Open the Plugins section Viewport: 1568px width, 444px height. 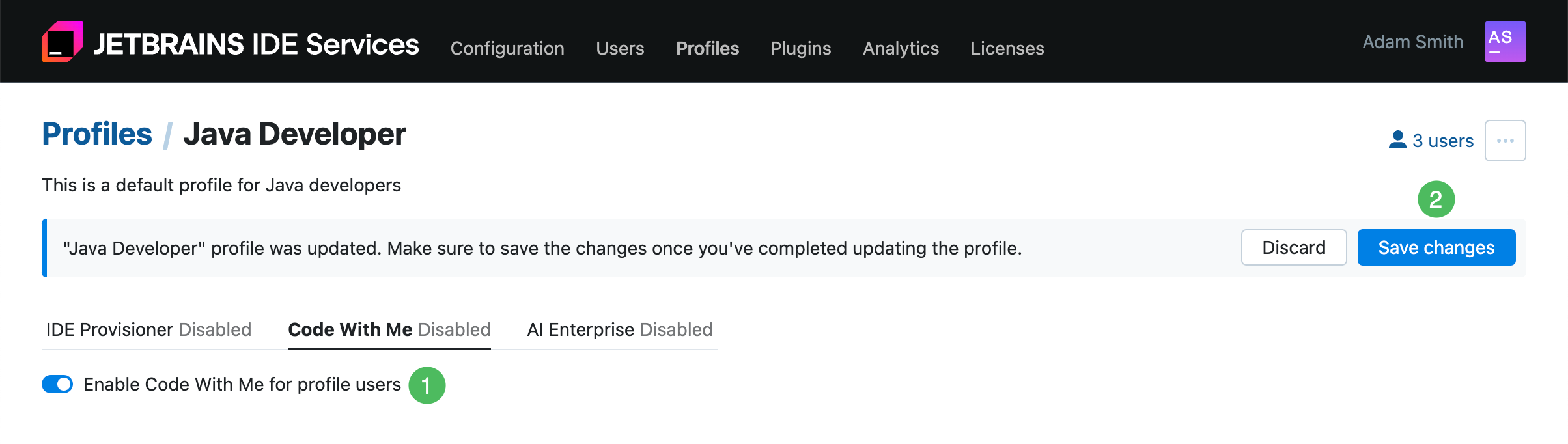[800, 48]
